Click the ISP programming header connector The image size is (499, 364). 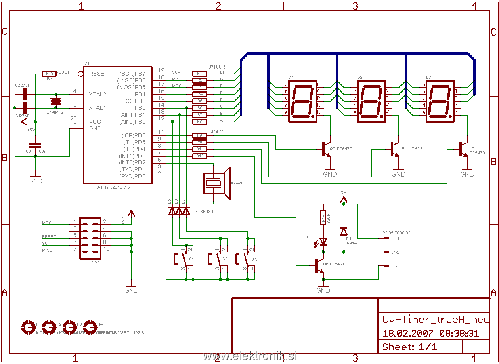tap(90, 238)
